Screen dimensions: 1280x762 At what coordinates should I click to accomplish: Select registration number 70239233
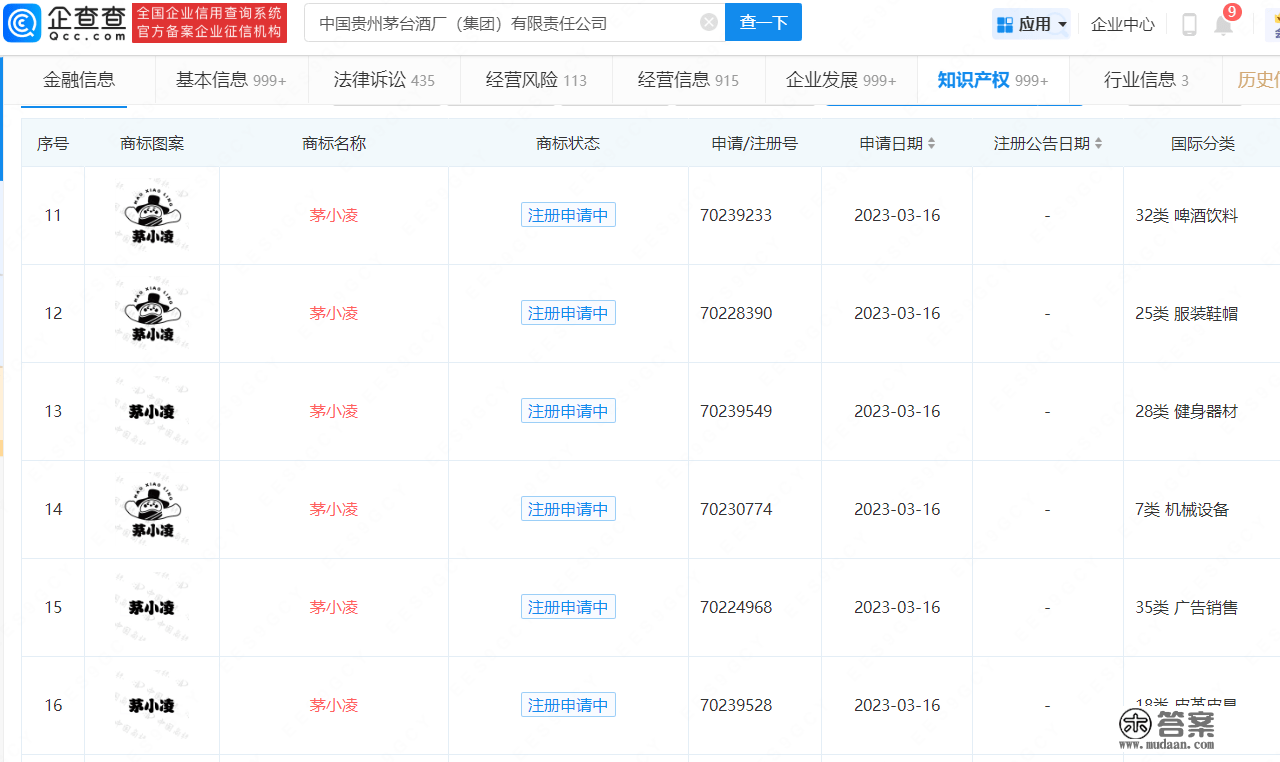(736, 215)
